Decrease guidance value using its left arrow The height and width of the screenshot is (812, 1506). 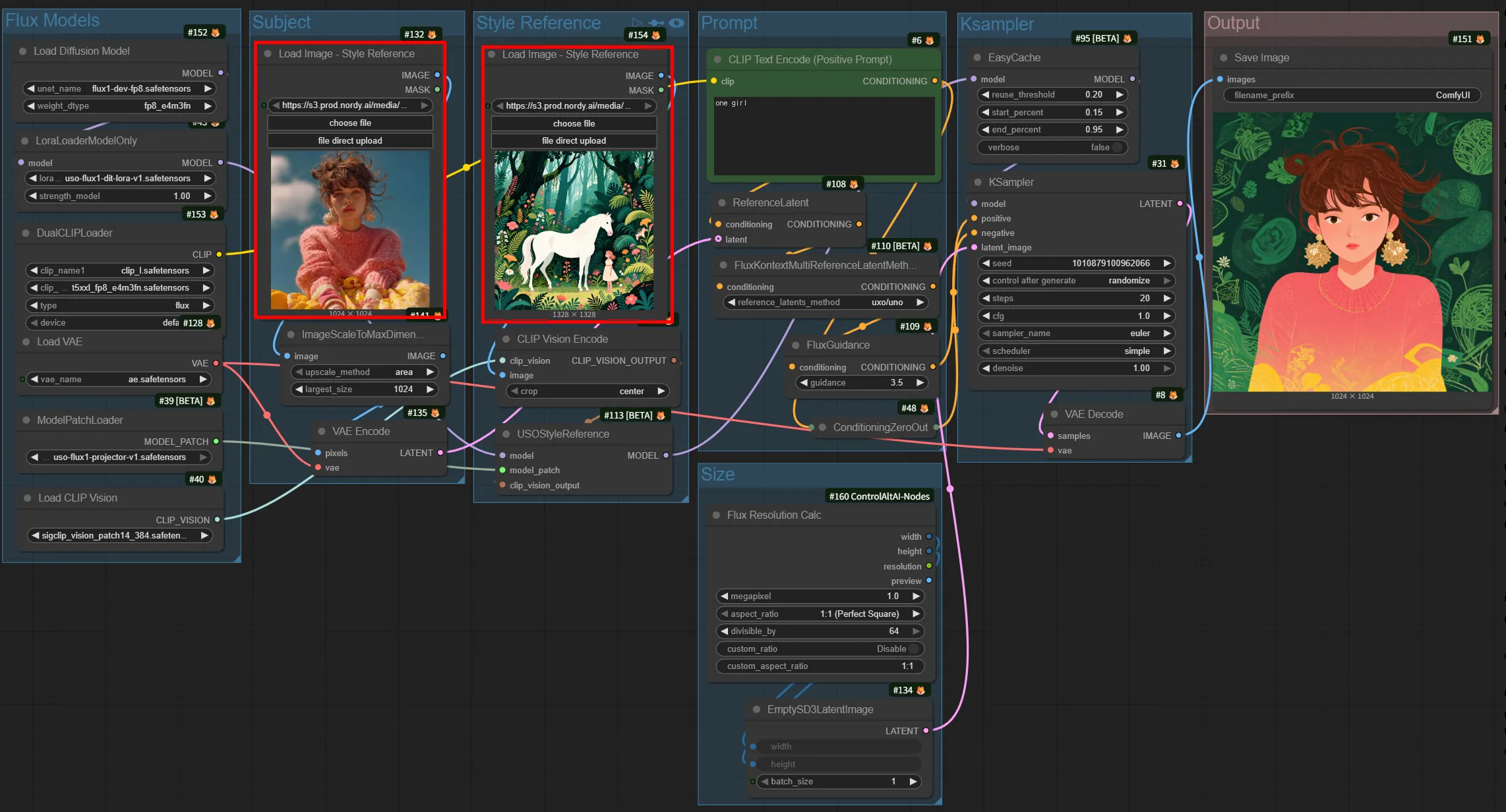point(804,383)
